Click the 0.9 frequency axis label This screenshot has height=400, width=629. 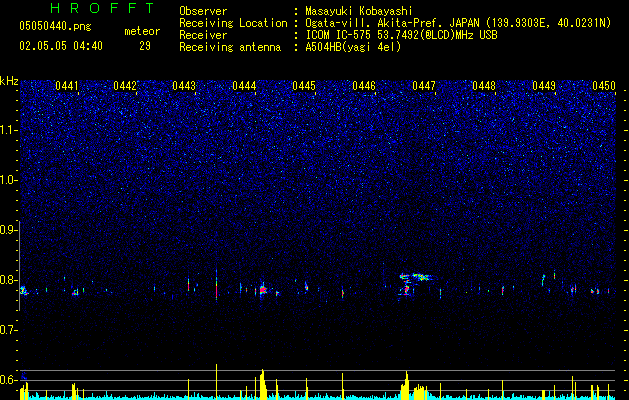click(8, 230)
